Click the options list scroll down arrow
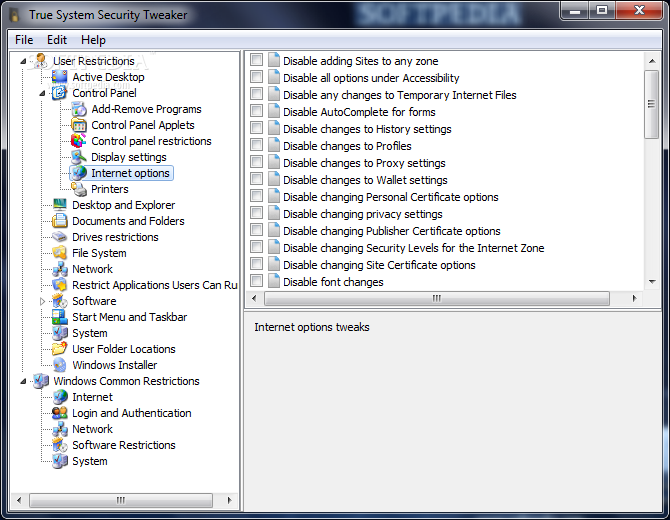 (x=652, y=282)
